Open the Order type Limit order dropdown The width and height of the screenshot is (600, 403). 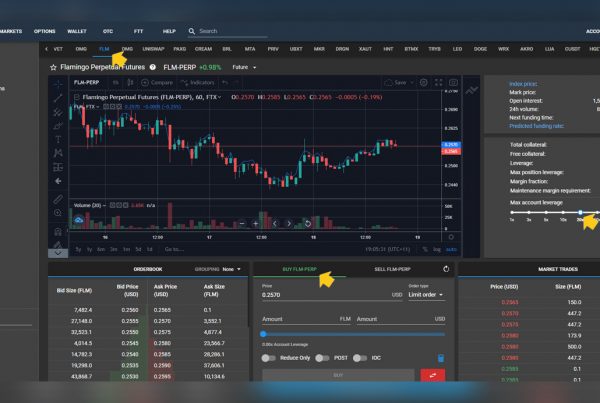tap(426, 295)
